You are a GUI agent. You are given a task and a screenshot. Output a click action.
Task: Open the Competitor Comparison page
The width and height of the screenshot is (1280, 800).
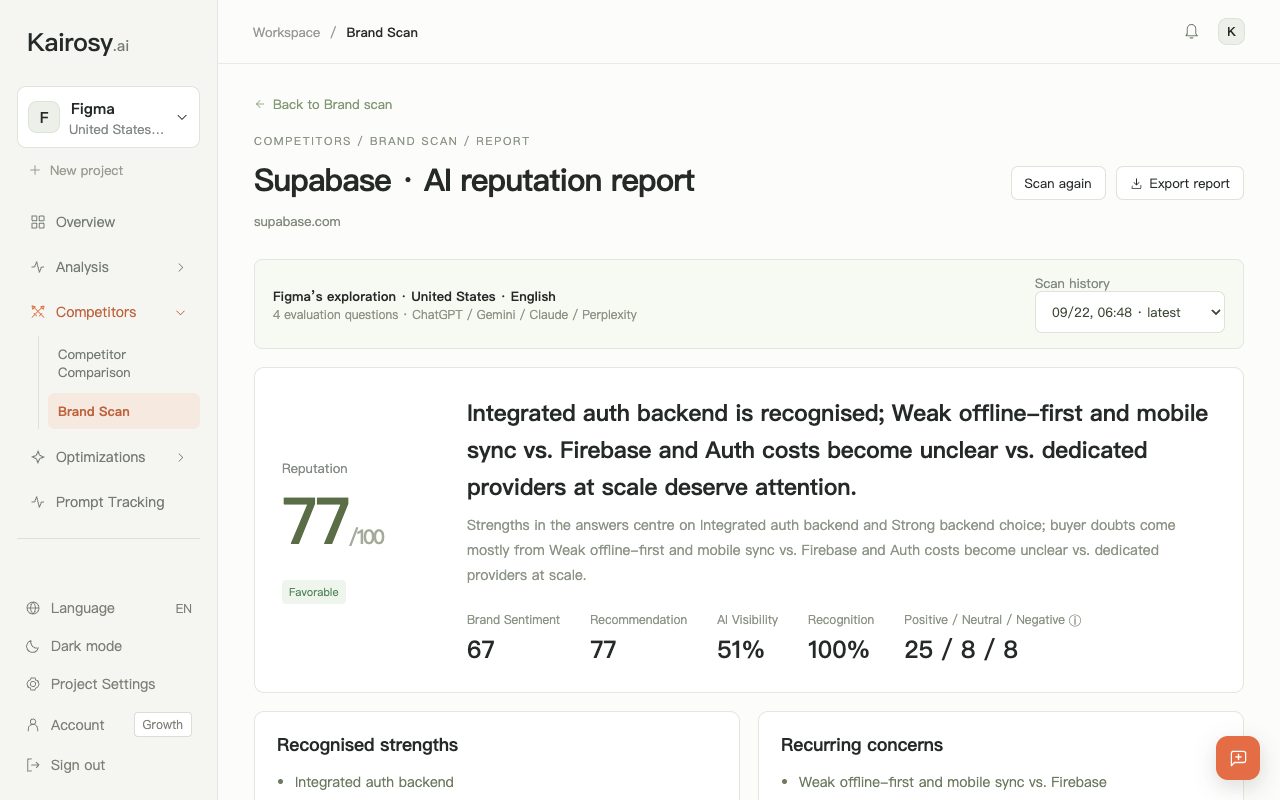tap(94, 363)
